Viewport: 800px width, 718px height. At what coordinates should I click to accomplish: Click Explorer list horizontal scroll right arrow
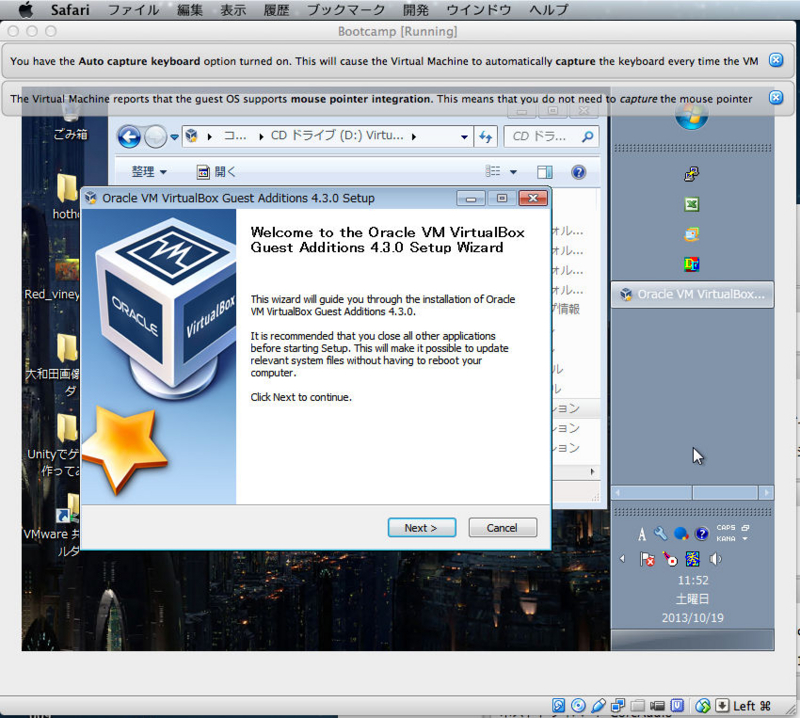click(x=592, y=472)
